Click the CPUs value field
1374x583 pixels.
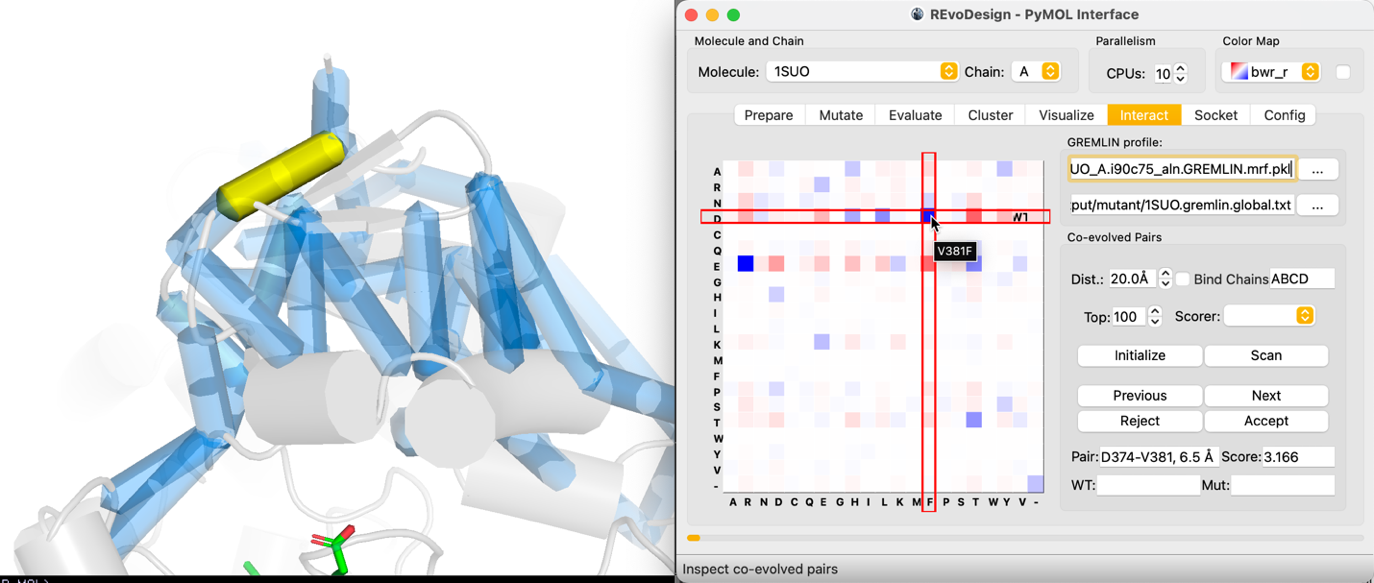(1162, 73)
